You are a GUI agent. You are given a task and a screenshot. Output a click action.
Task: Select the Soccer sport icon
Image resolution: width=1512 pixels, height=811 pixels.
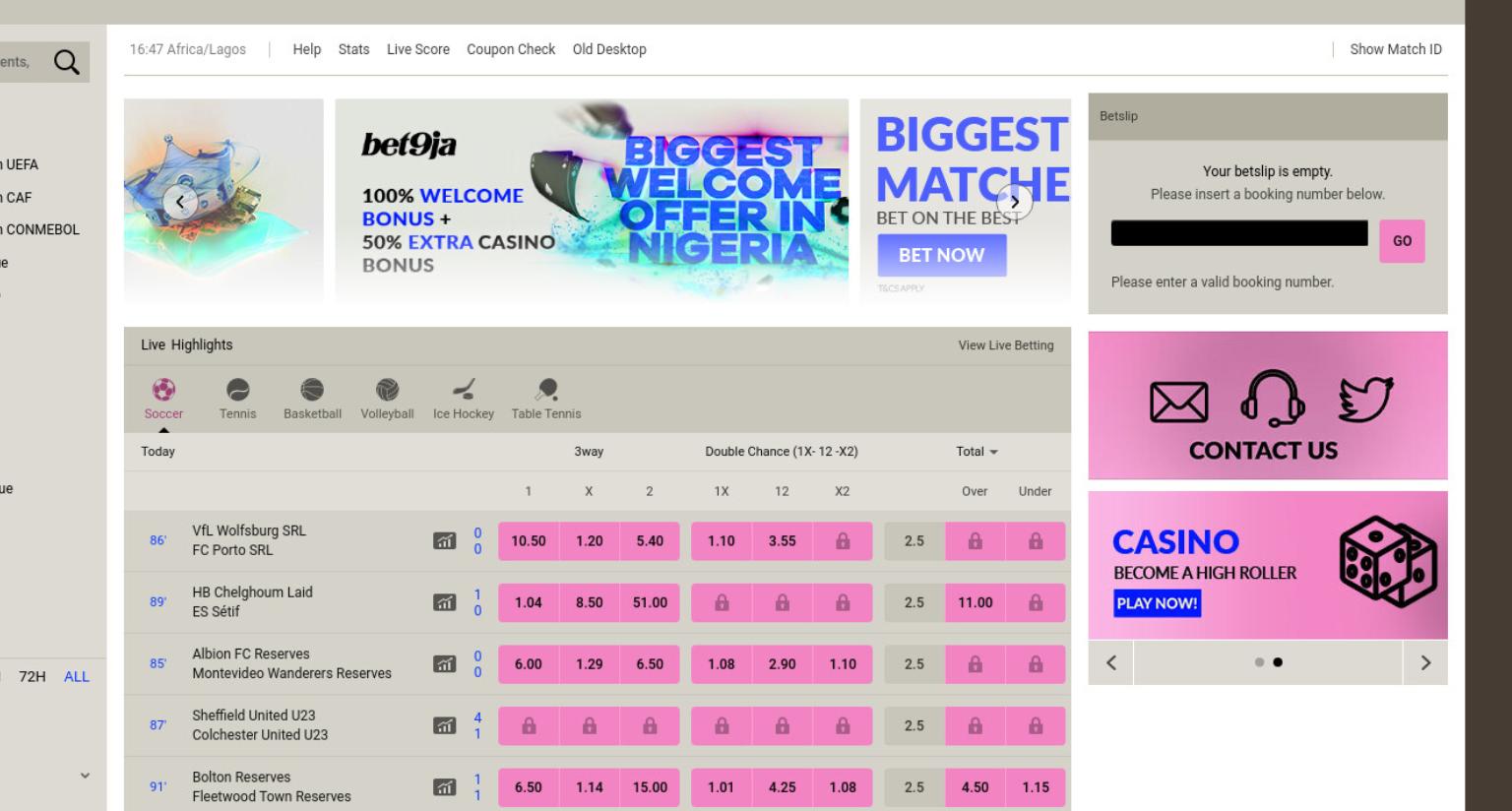(x=163, y=390)
